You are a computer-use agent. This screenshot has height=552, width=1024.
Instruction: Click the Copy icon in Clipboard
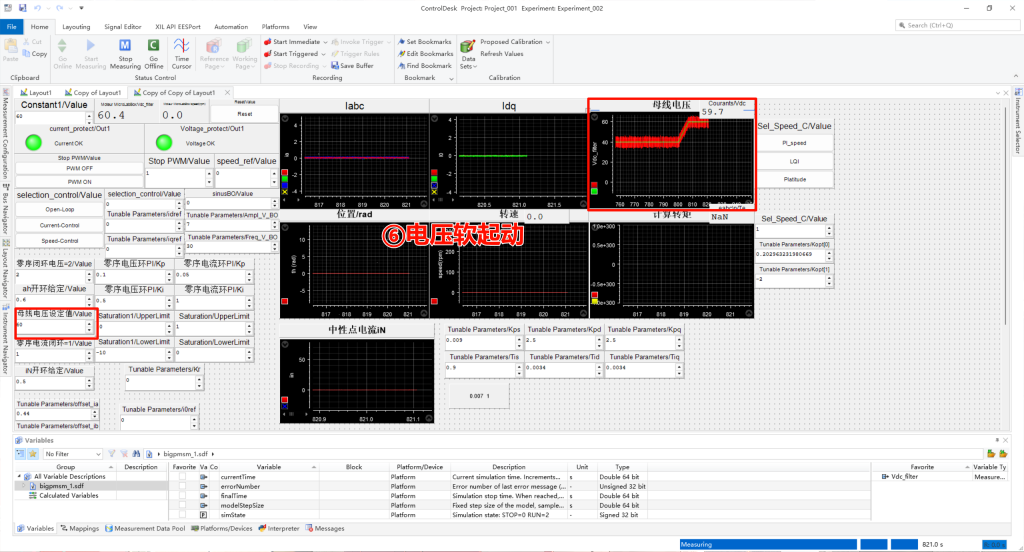[x=27, y=54]
